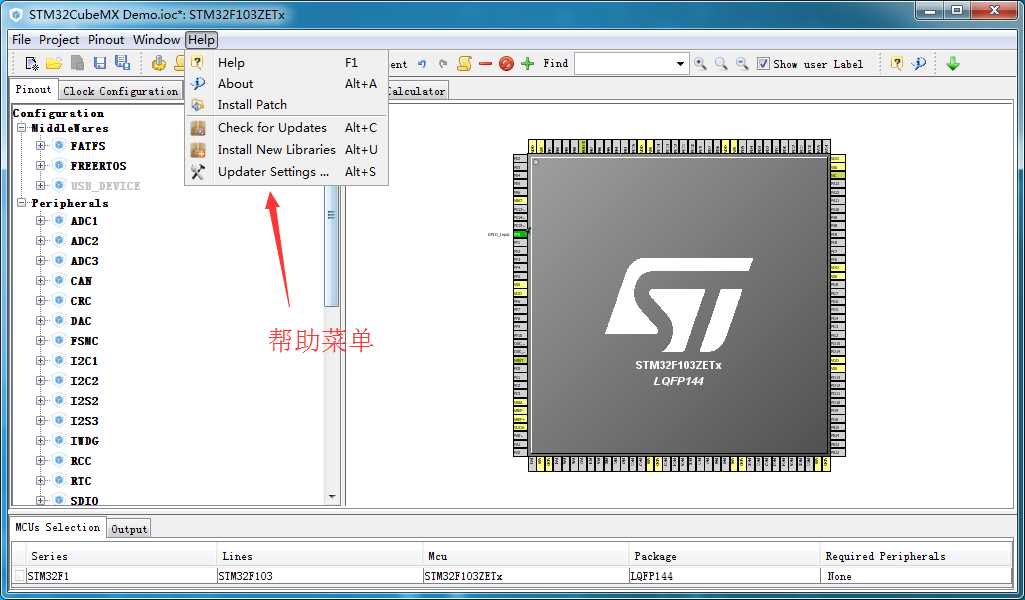Image resolution: width=1025 pixels, height=600 pixels.
Task: Switch to the Pinout tab
Action: (33, 90)
